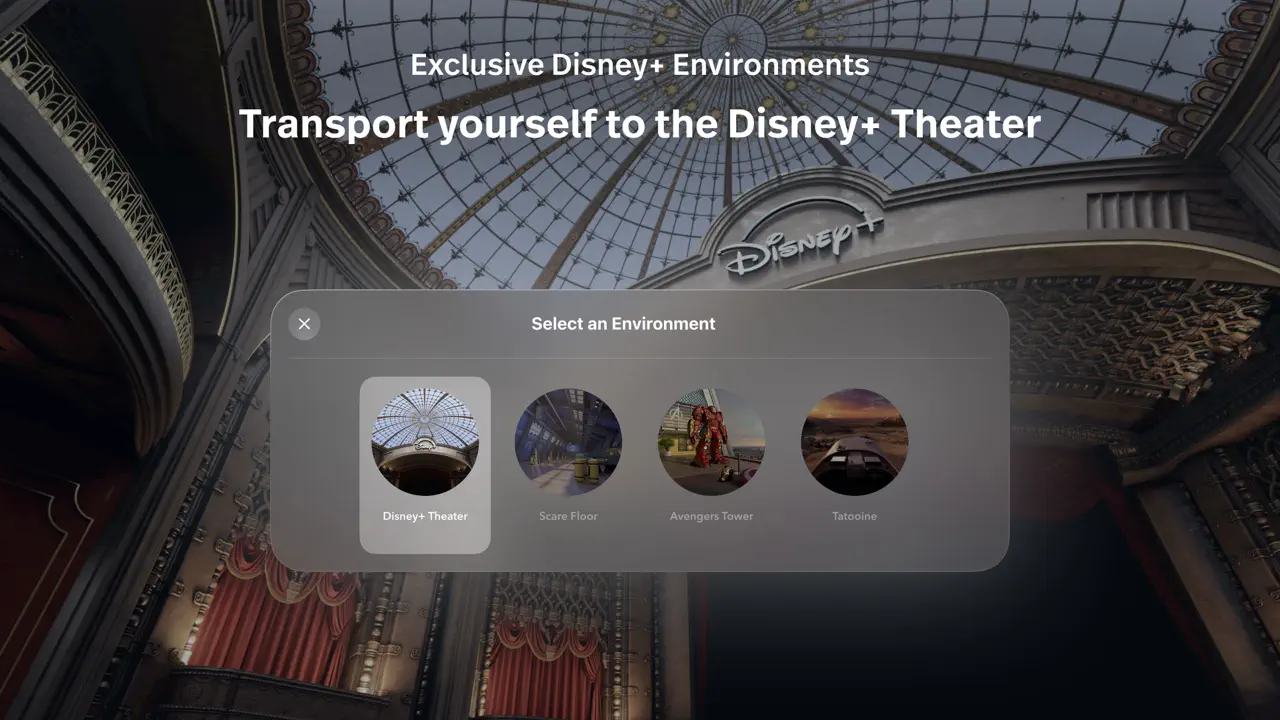The image size is (1280, 720).
Task: Select the Disney+ Theater environment thumbnail
Action: point(425,442)
